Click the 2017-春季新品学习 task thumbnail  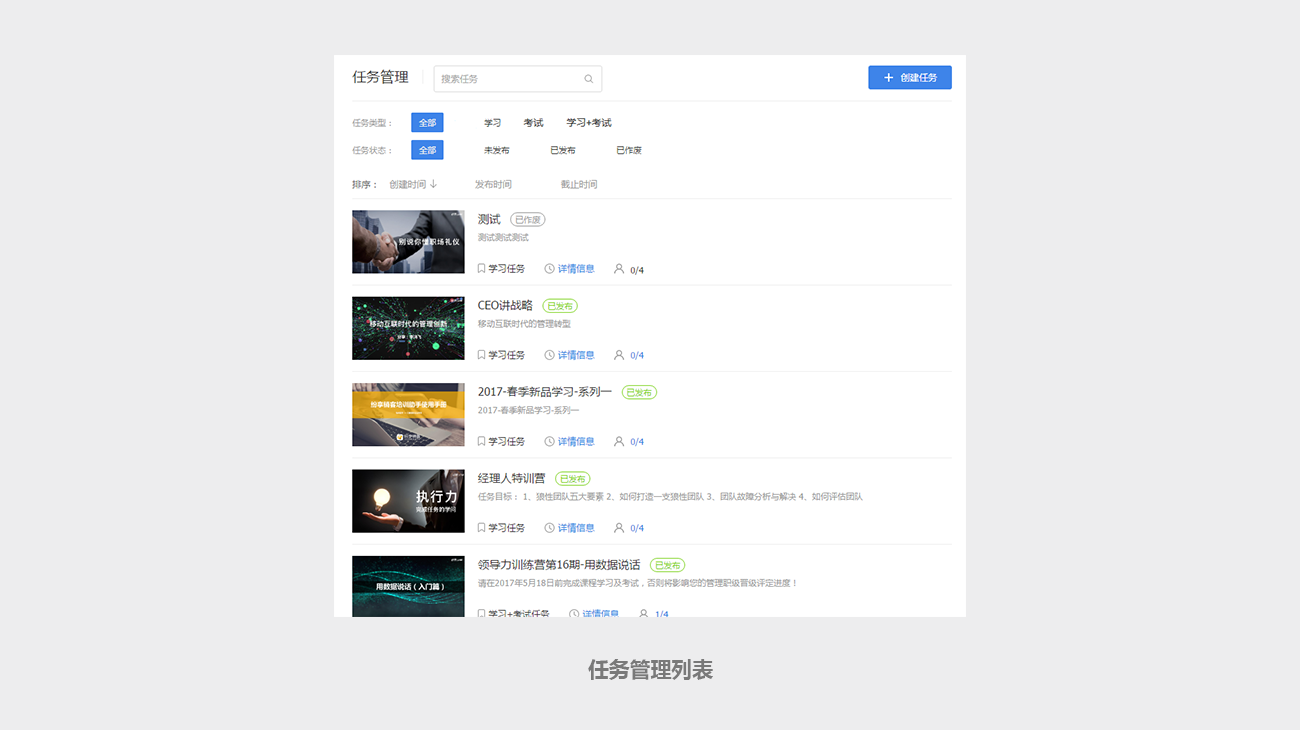[408, 414]
